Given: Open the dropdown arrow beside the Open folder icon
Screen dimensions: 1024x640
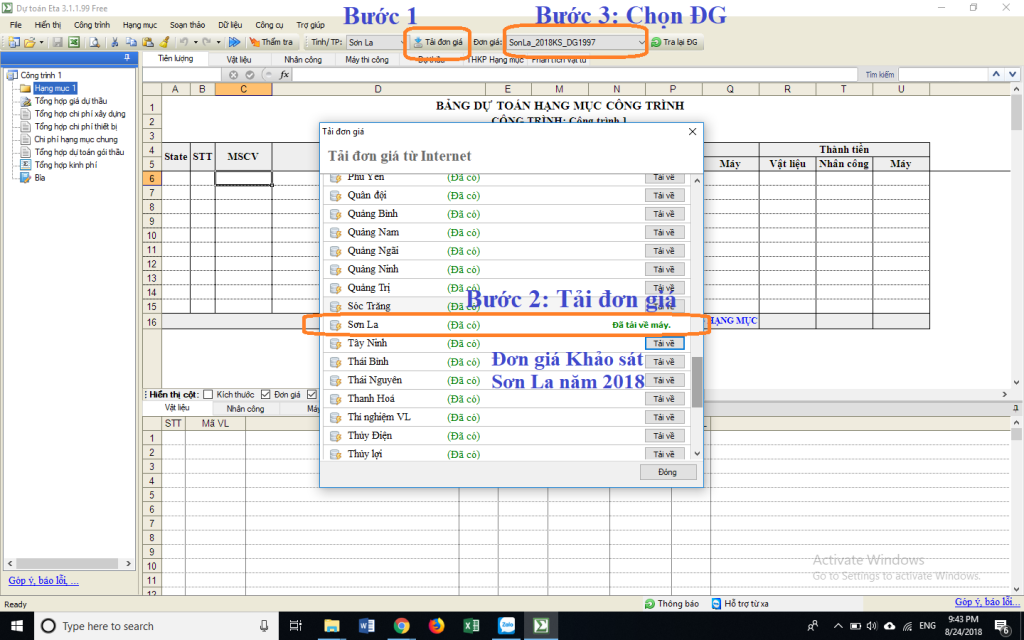Looking at the screenshot, I should (41, 42).
